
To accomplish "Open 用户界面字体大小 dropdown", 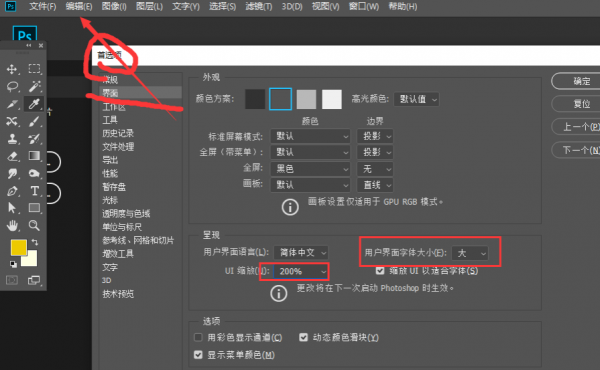I will [470, 253].
